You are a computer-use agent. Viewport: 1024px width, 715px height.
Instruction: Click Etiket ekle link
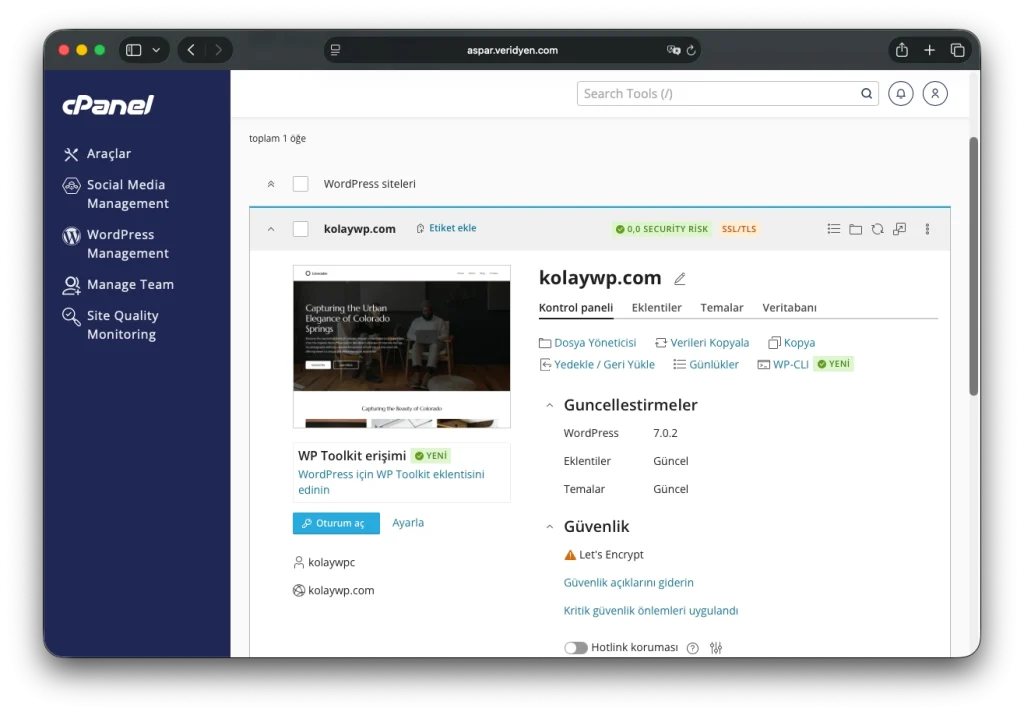pos(453,228)
